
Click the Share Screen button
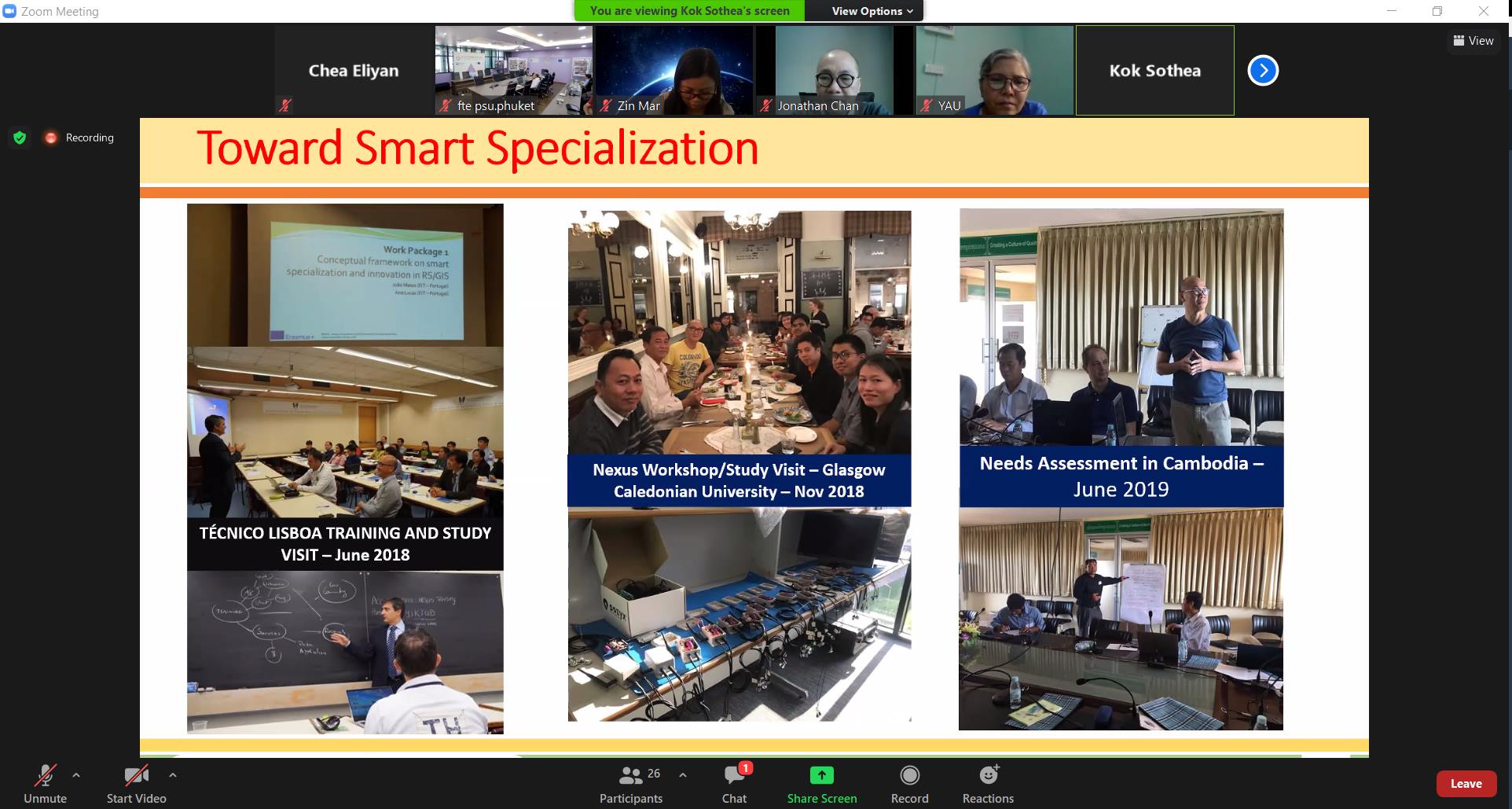pyautogui.click(x=822, y=784)
